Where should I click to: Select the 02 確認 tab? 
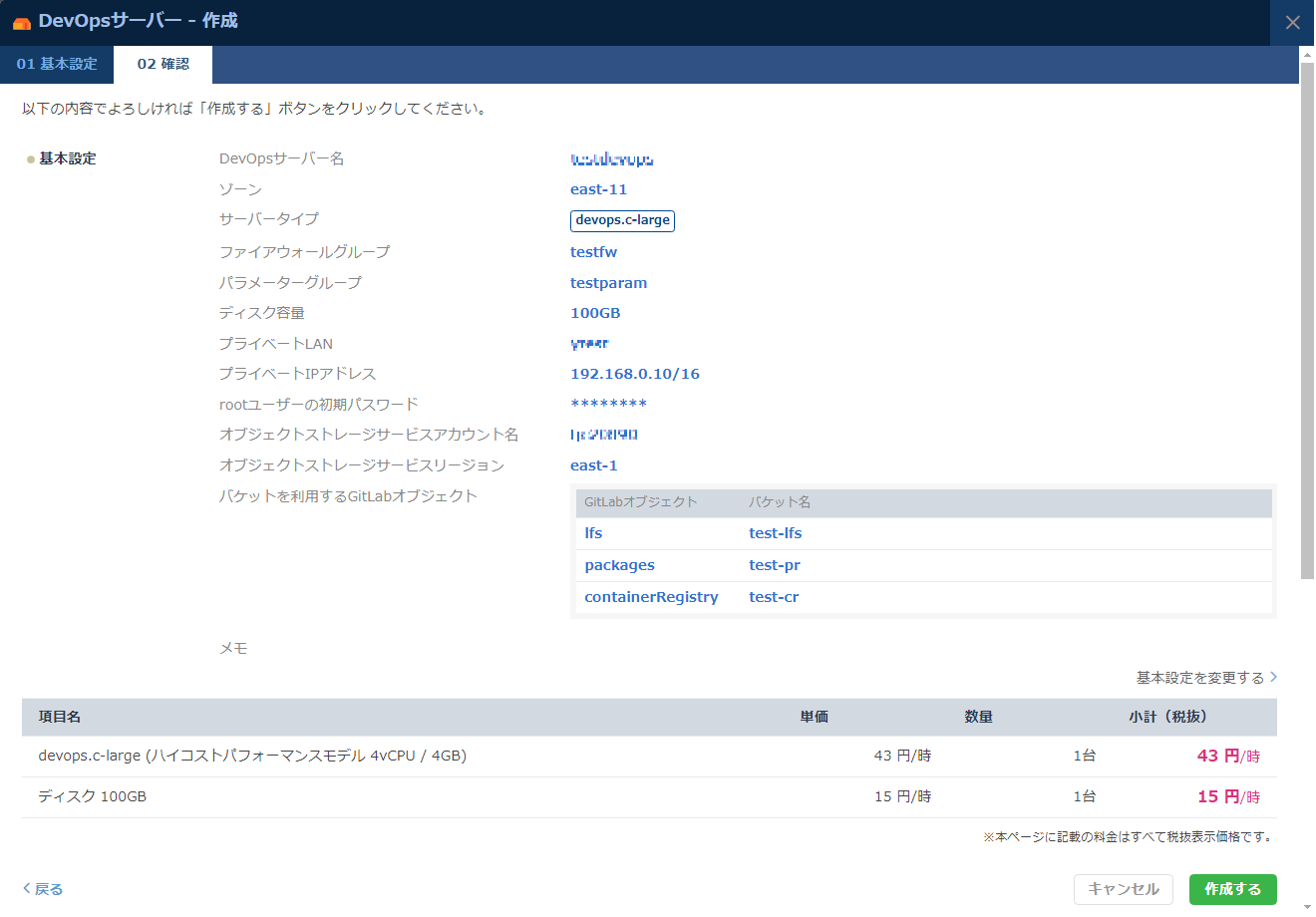(161, 62)
